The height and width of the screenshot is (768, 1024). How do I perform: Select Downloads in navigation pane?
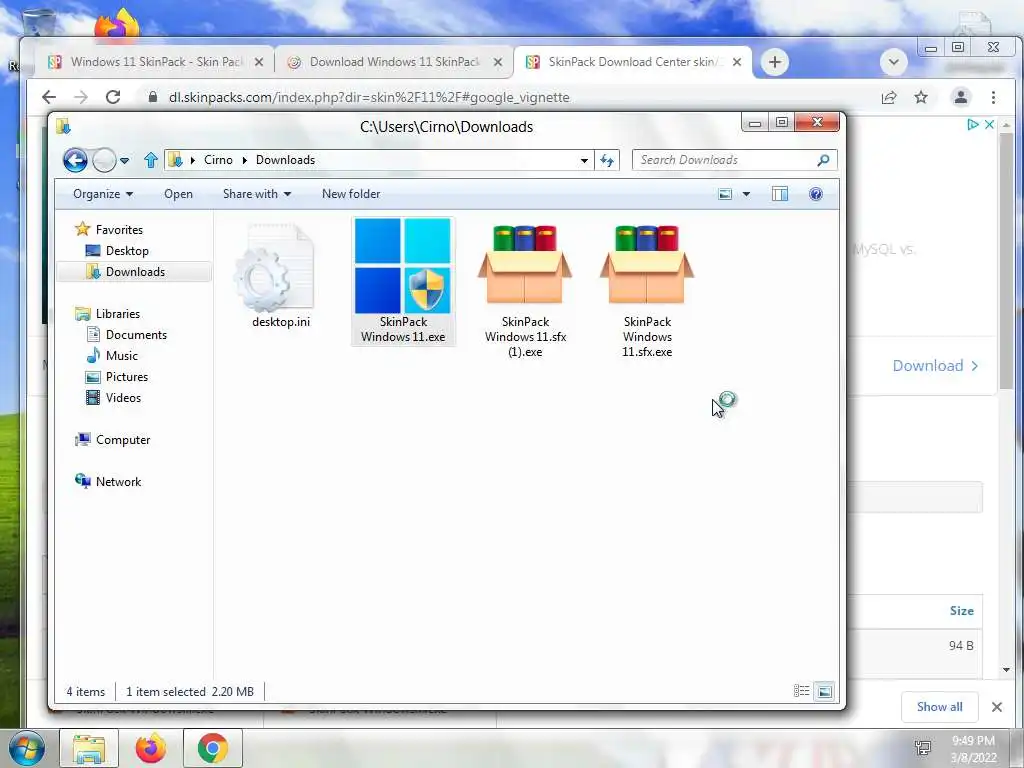(135, 272)
